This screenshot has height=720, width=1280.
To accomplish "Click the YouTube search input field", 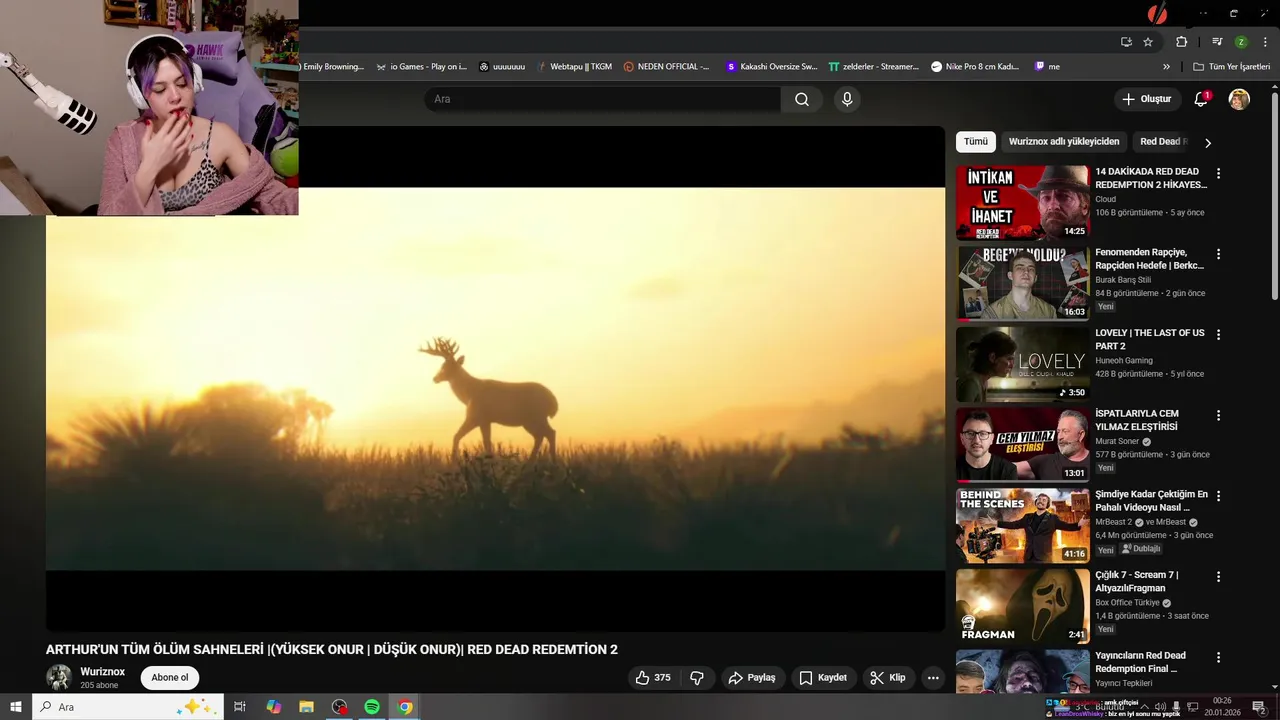I will tap(603, 99).
